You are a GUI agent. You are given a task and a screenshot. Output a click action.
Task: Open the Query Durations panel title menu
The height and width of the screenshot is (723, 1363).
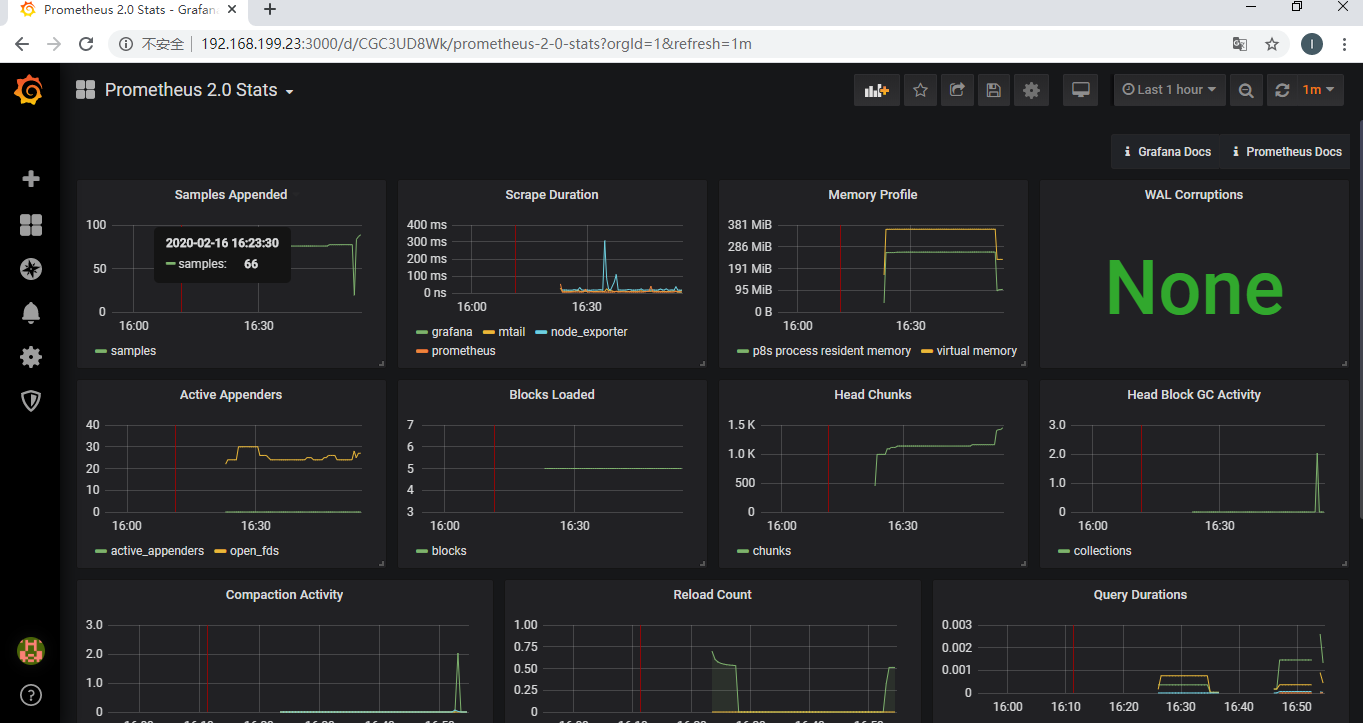click(1140, 595)
